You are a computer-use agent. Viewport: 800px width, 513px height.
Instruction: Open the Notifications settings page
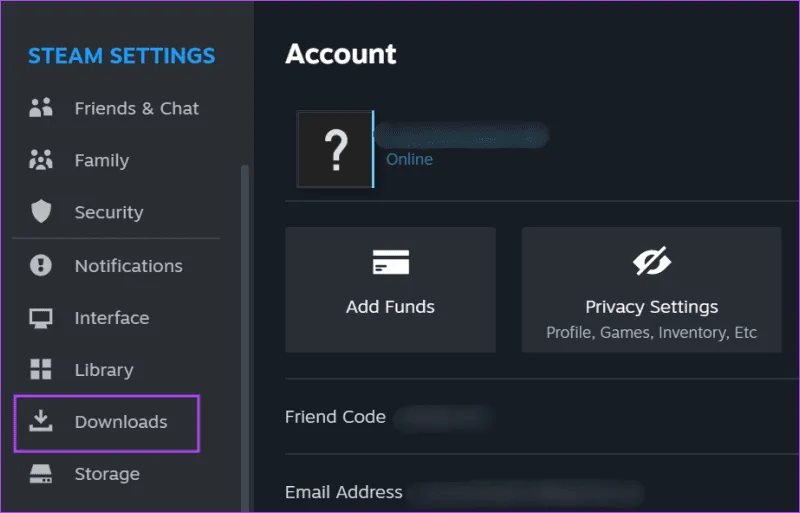(x=128, y=266)
